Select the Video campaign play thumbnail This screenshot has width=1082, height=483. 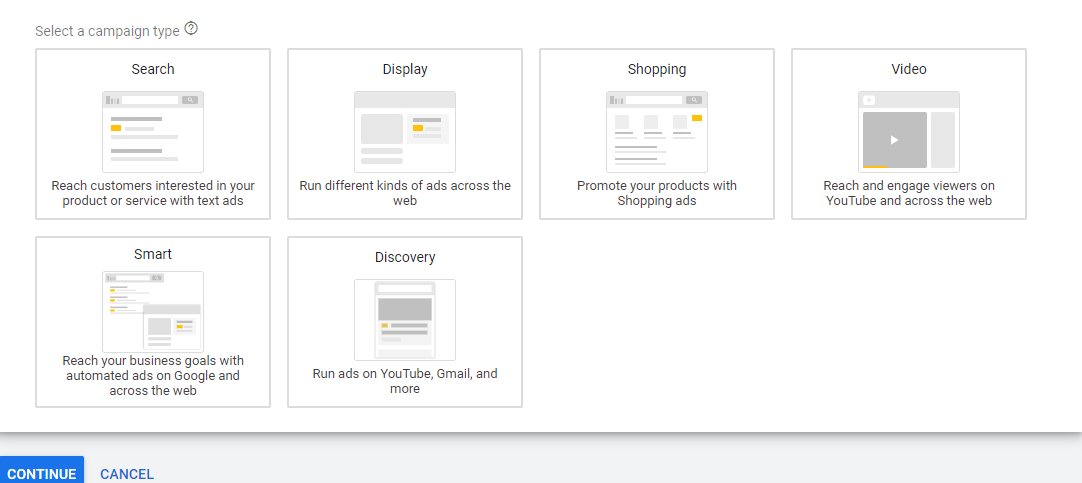pos(894,140)
